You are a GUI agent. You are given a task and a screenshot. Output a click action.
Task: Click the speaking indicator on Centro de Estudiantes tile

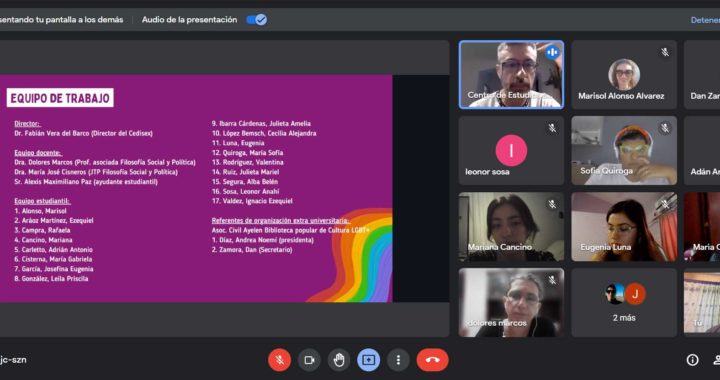click(x=552, y=52)
